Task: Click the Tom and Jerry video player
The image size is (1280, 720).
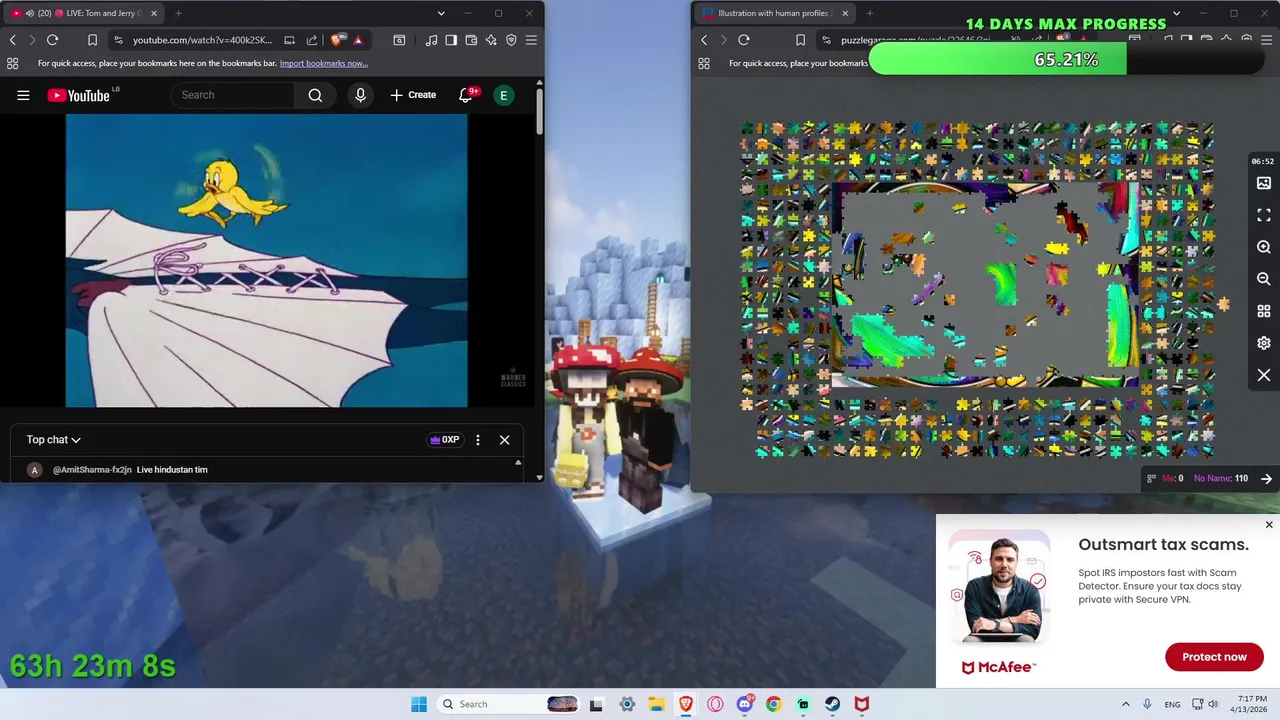Action: tap(267, 261)
